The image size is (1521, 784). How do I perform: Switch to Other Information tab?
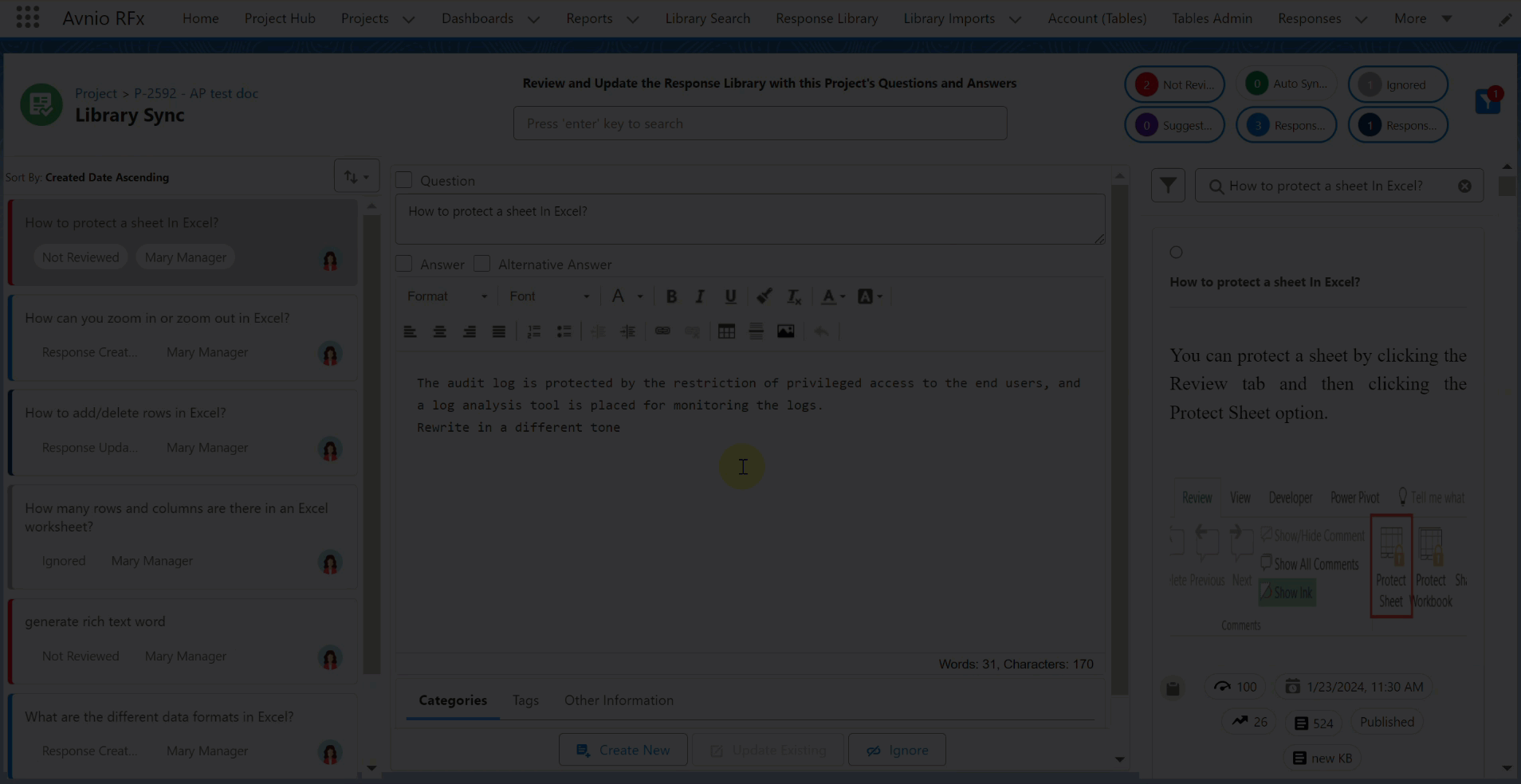[x=619, y=700]
